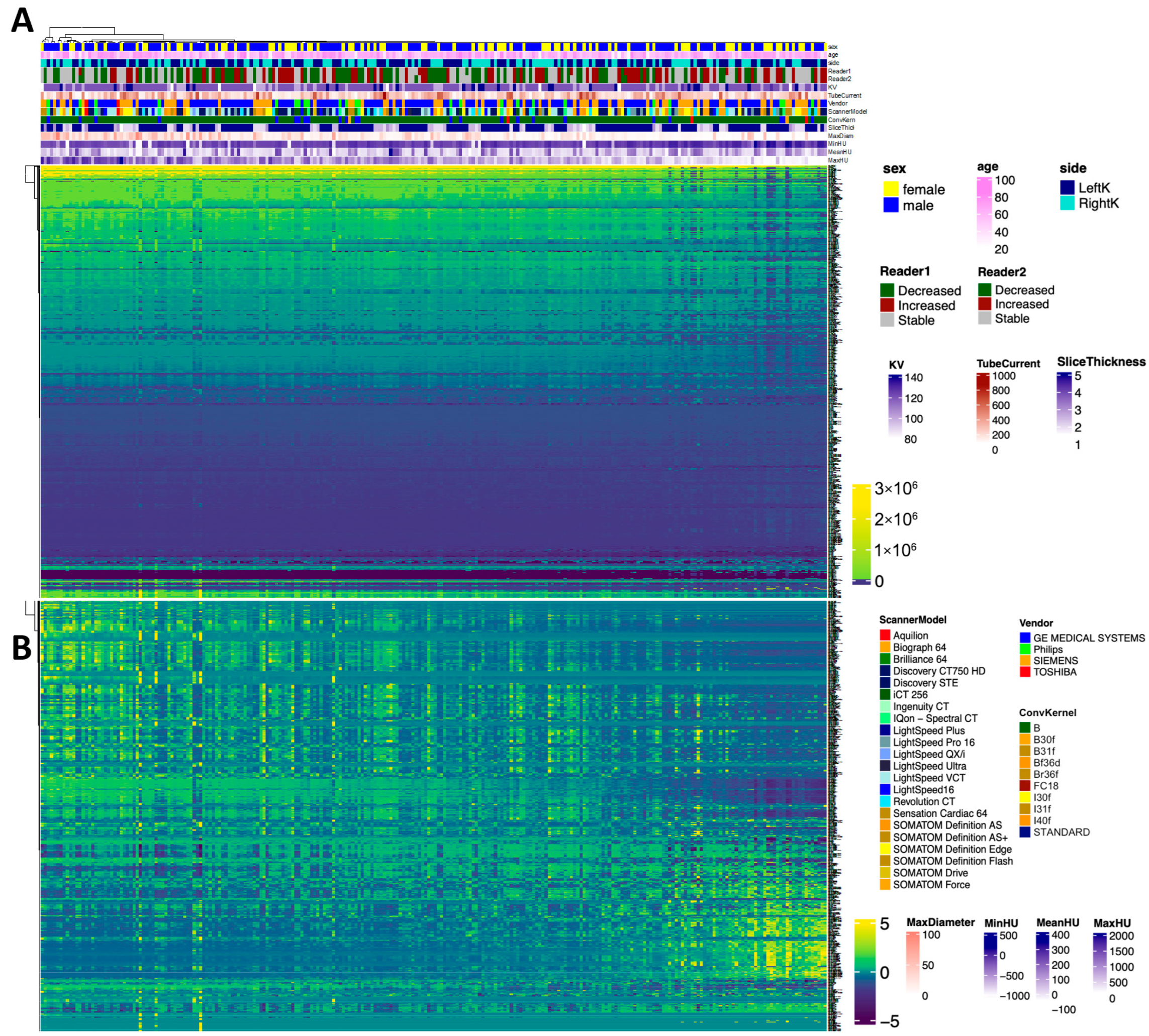Click Reader2 Increased red swatch

pyautogui.click(x=985, y=304)
